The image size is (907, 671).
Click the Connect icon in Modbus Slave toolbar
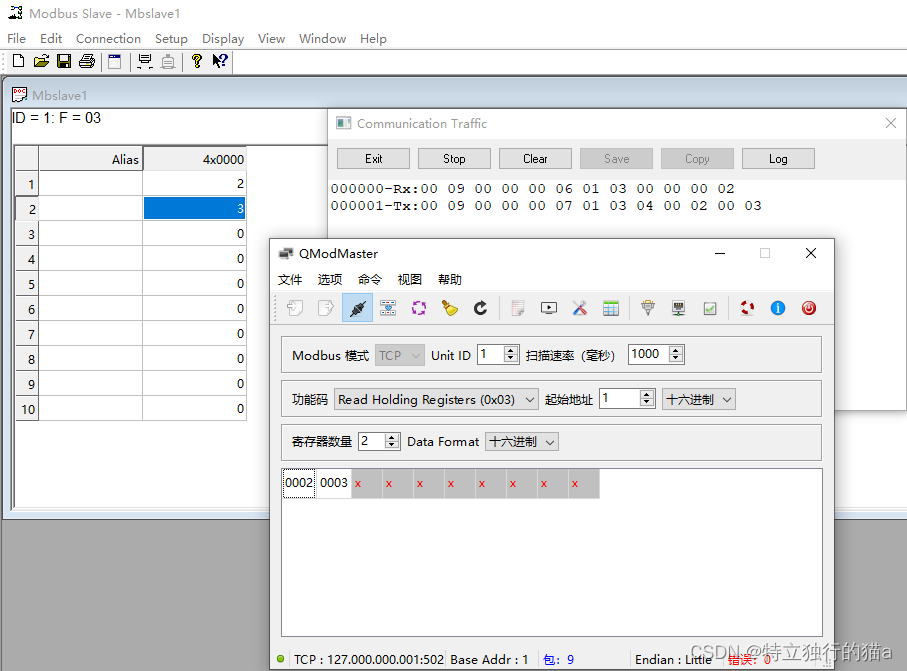pos(145,61)
